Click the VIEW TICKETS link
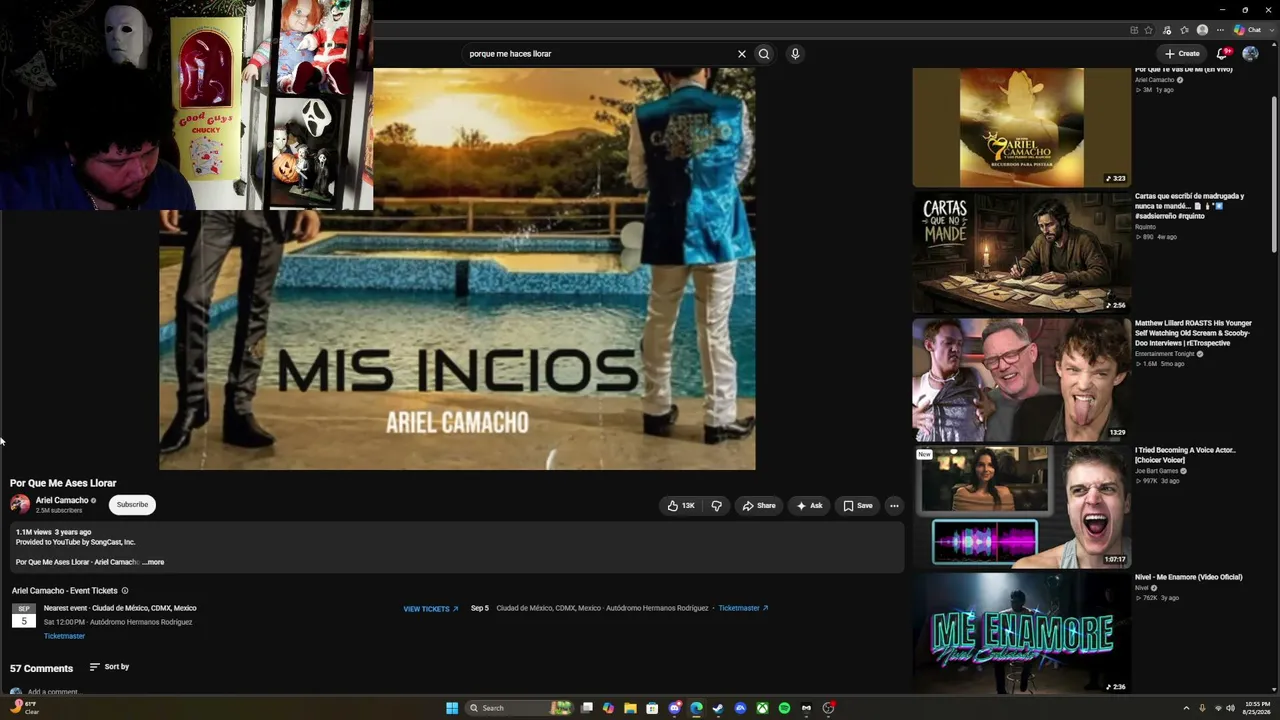Screen dimensions: 1280x720 [x=431, y=609]
